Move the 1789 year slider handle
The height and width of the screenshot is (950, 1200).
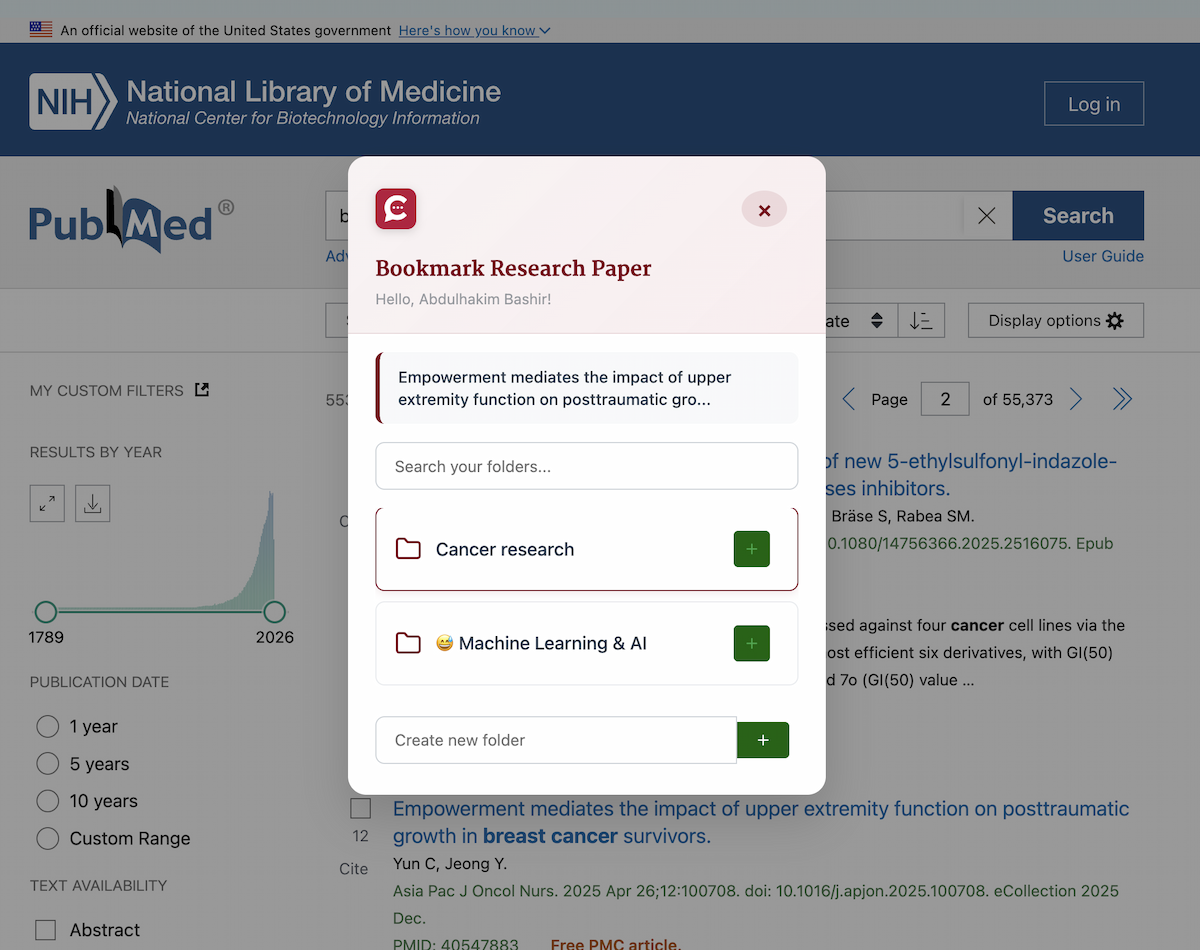tap(46, 612)
